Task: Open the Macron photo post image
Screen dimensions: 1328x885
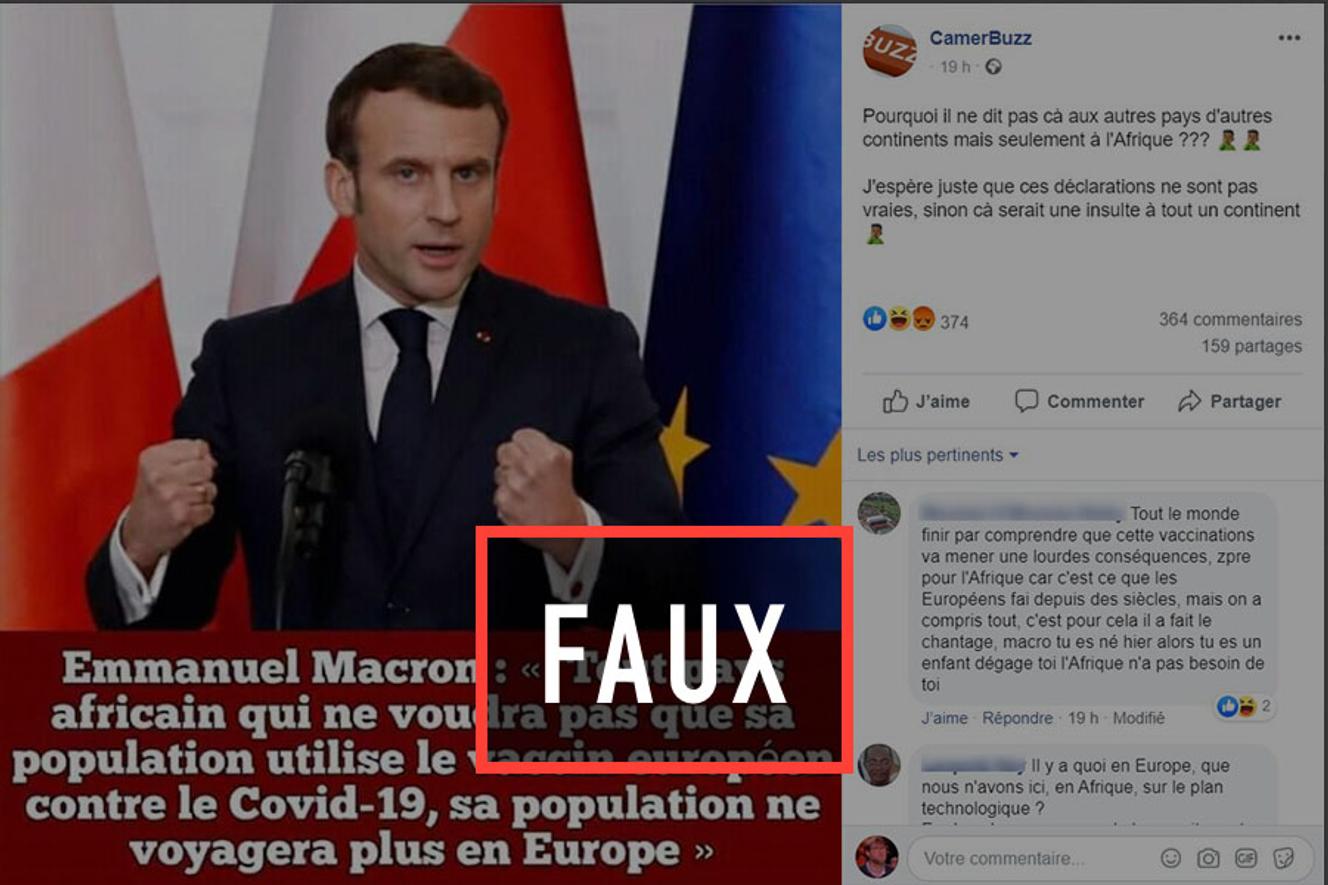Action: [420, 443]
